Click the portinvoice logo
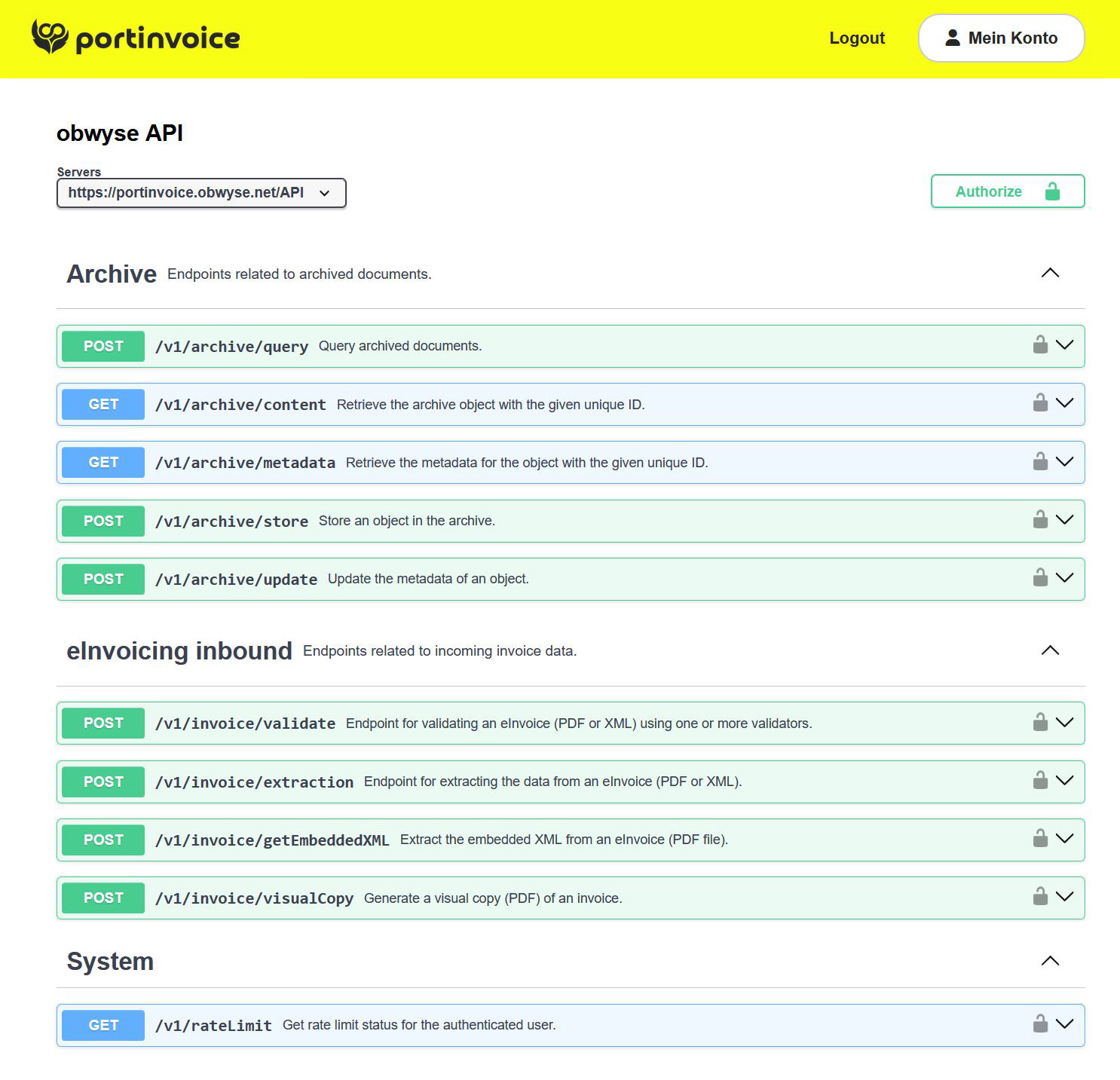 click(136, 38)
